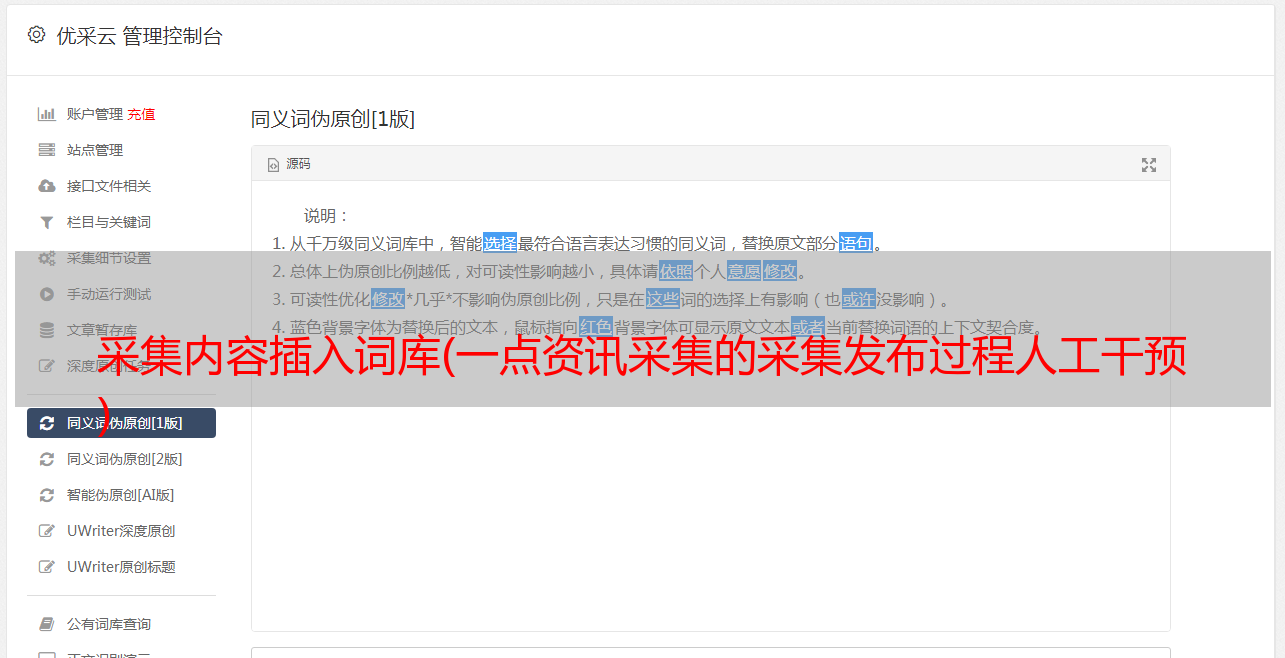Open UWriter原创标题 sidebar entry
Image resolution: width=1285 pixels, height=658 pixels.
click(x=121, y=567)
